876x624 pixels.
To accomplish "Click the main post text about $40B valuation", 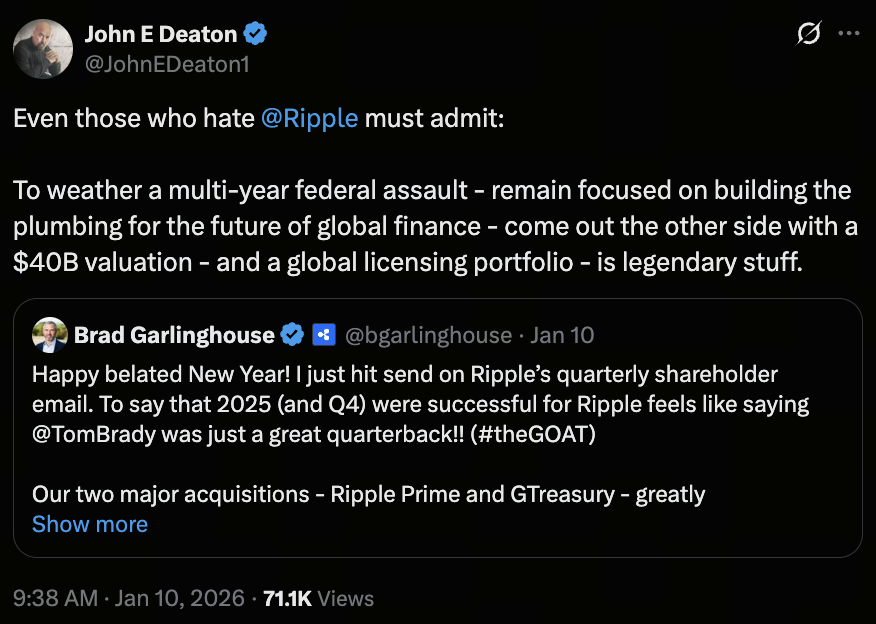I will coord(430,226).
